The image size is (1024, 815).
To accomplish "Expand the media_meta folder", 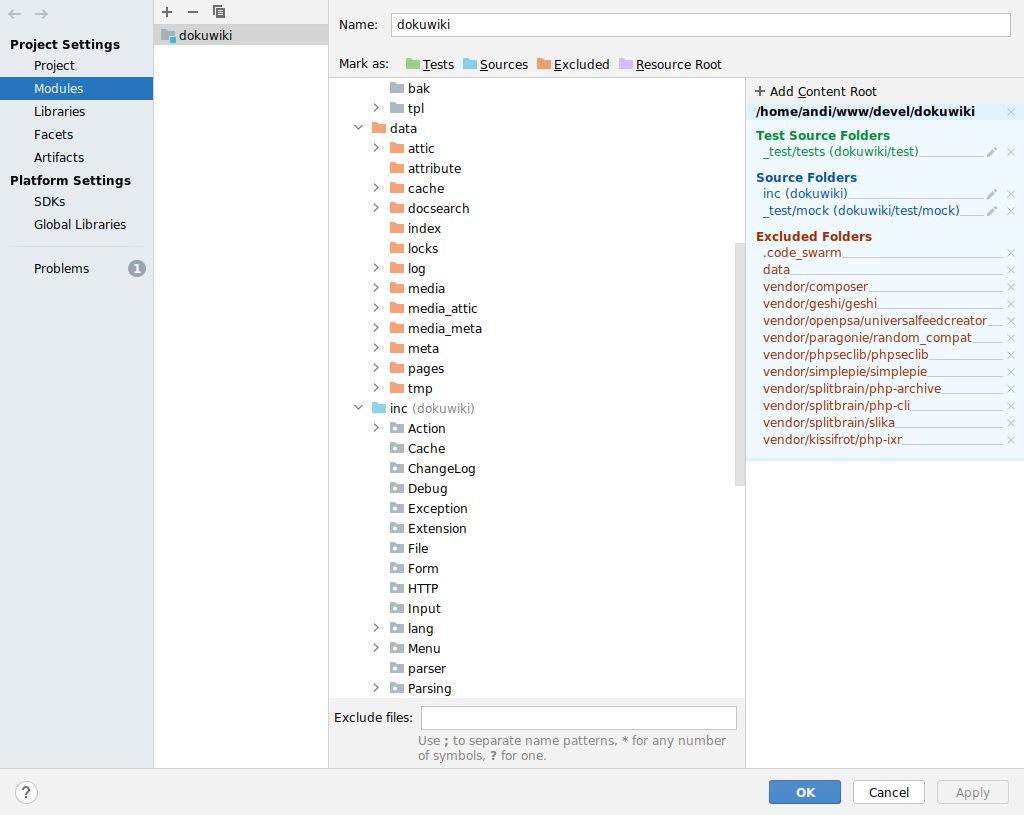I will click(376, 328).
